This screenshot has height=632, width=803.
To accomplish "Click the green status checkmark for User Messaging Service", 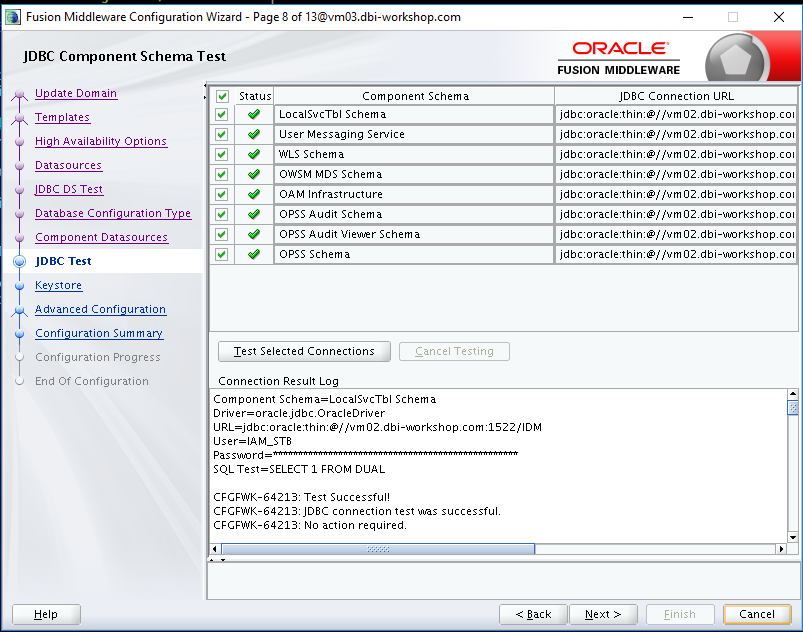I will coord(253,134).
